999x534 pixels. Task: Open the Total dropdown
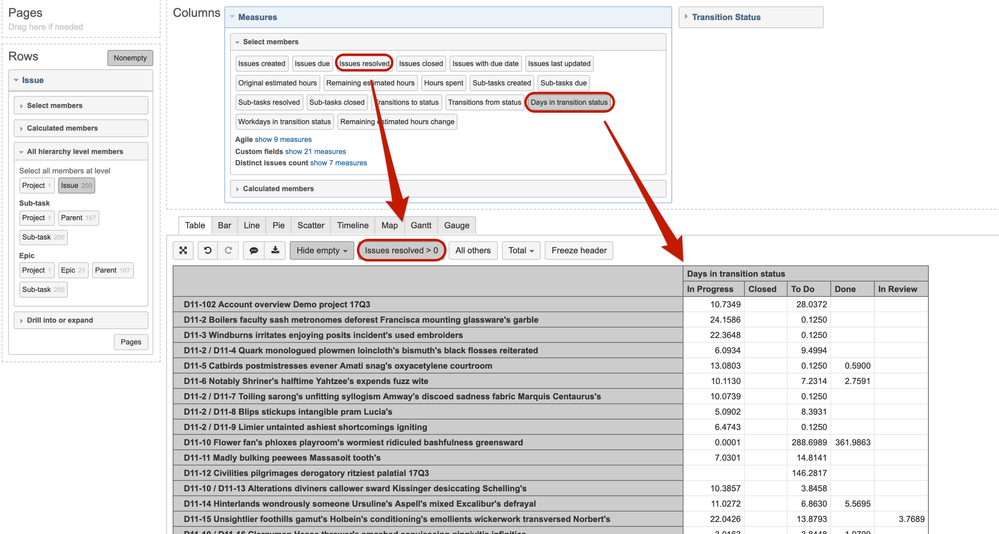[521, 250]
